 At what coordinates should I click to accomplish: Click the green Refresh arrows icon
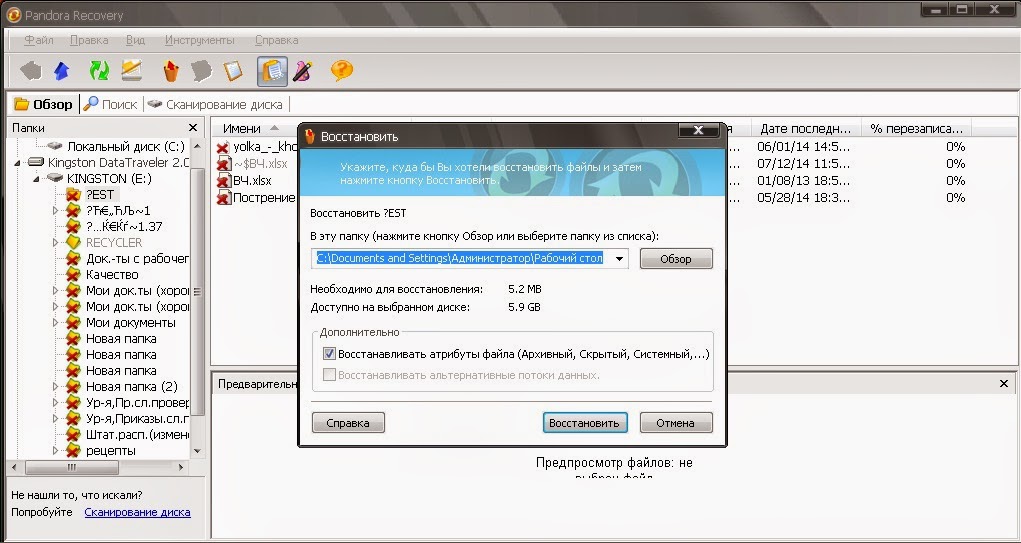[99, 71]
